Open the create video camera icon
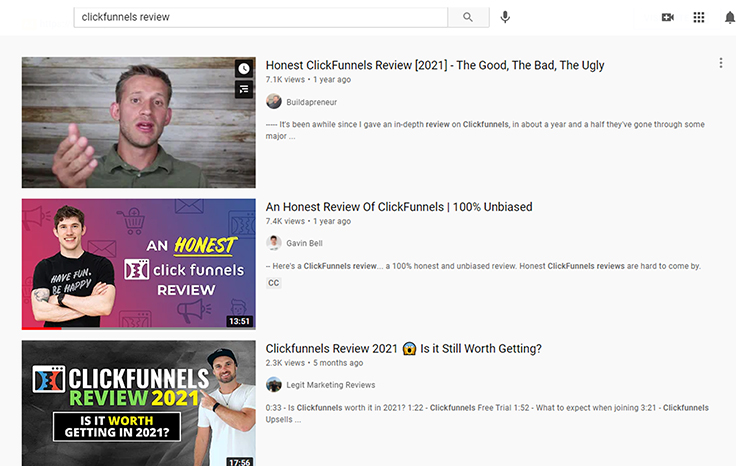750x466 pixels. [667, 18]
